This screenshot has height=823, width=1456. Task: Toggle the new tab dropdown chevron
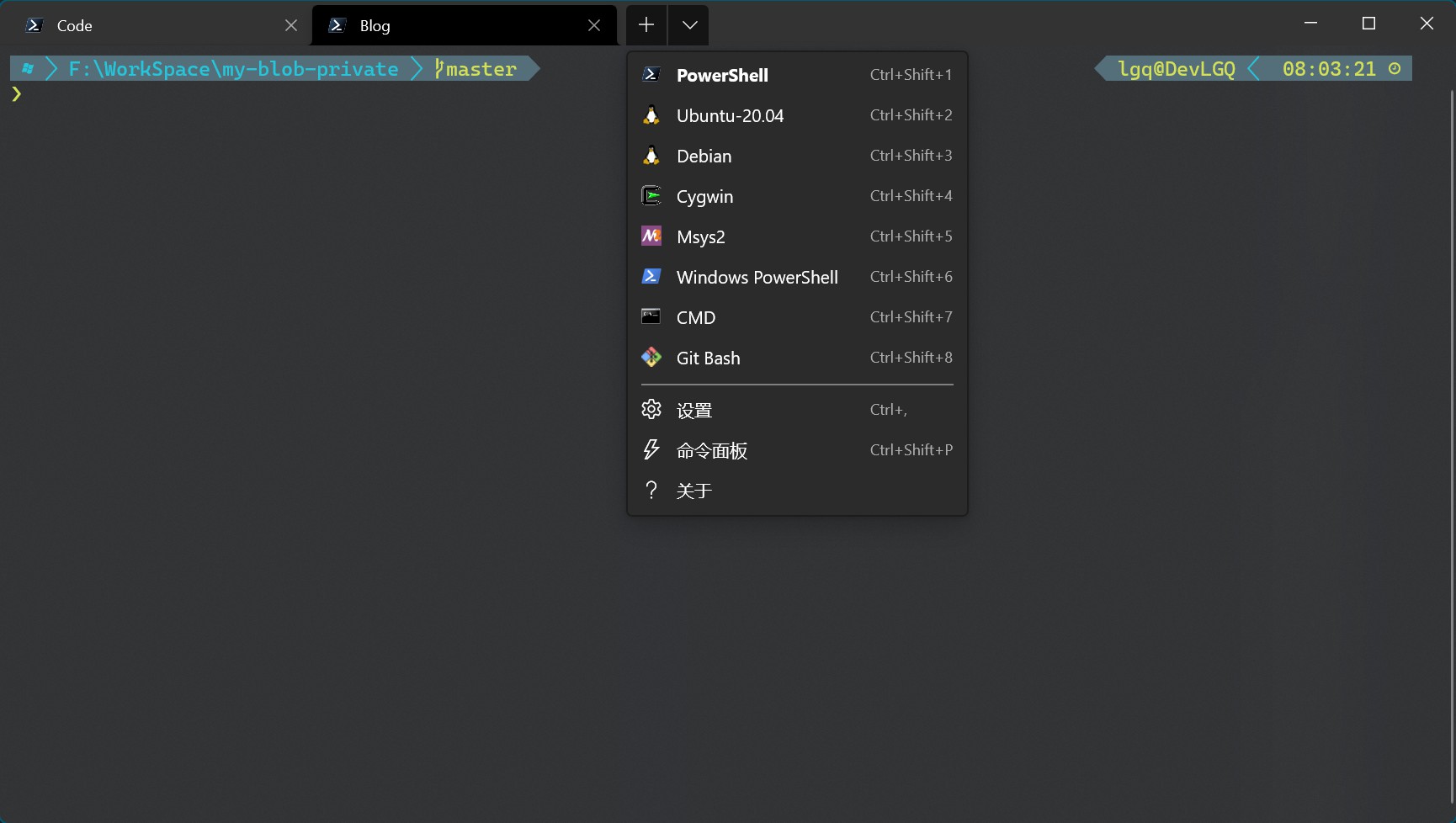689,25
